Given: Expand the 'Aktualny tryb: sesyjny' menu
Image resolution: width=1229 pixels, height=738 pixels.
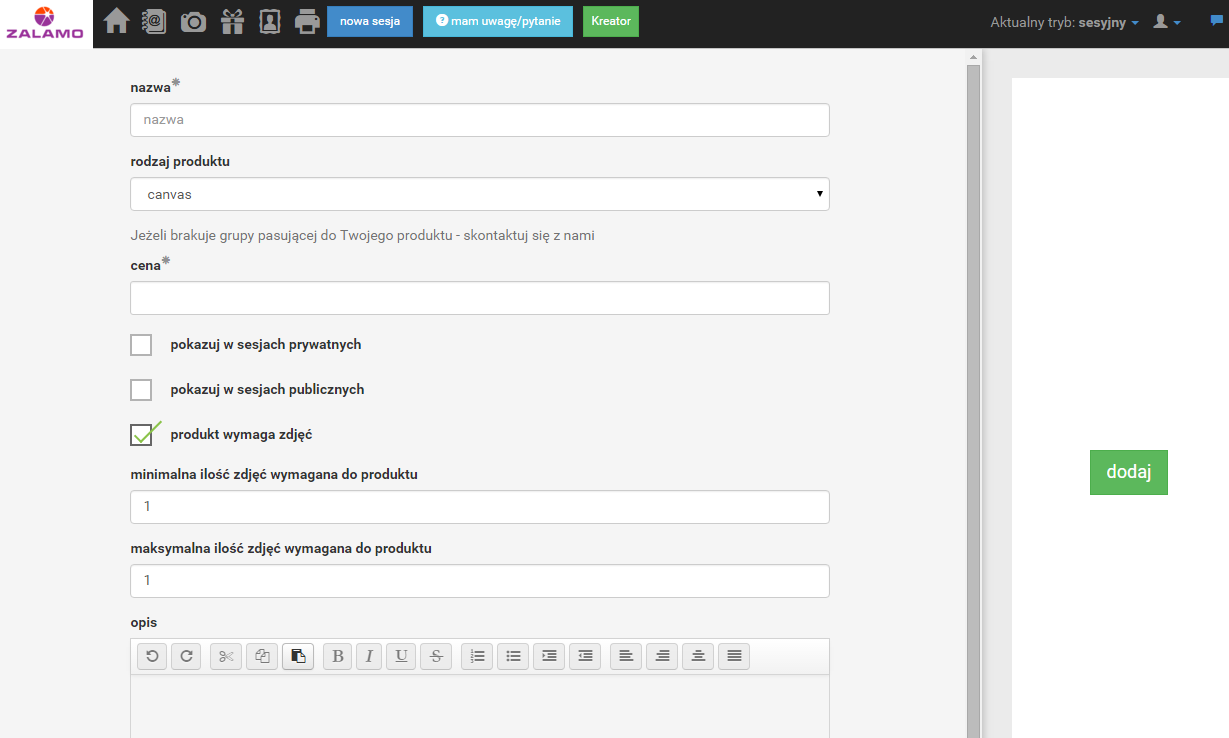Looking at the screenshot, I should click(1064, 22).
